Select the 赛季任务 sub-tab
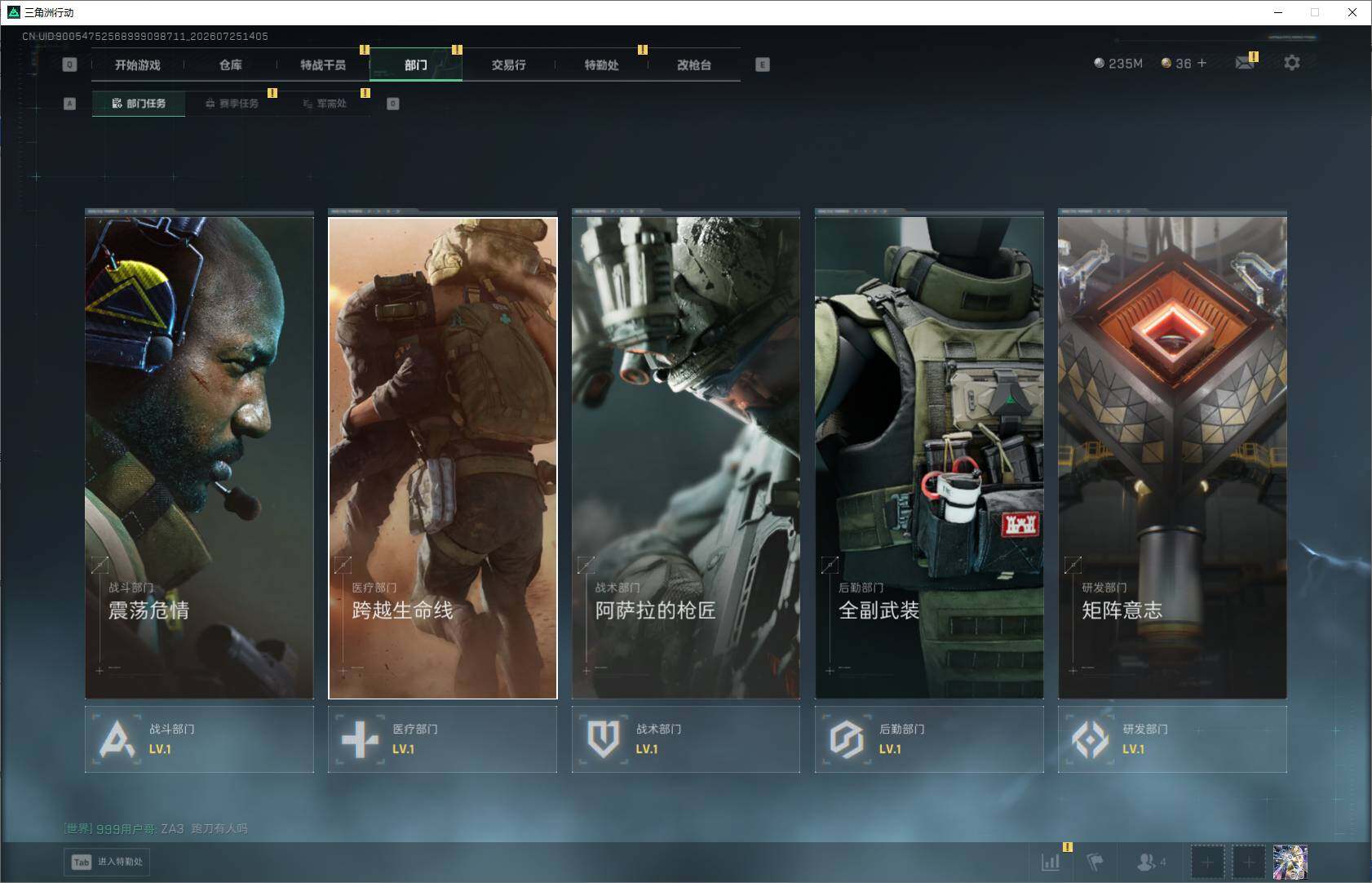 (232, 104)
